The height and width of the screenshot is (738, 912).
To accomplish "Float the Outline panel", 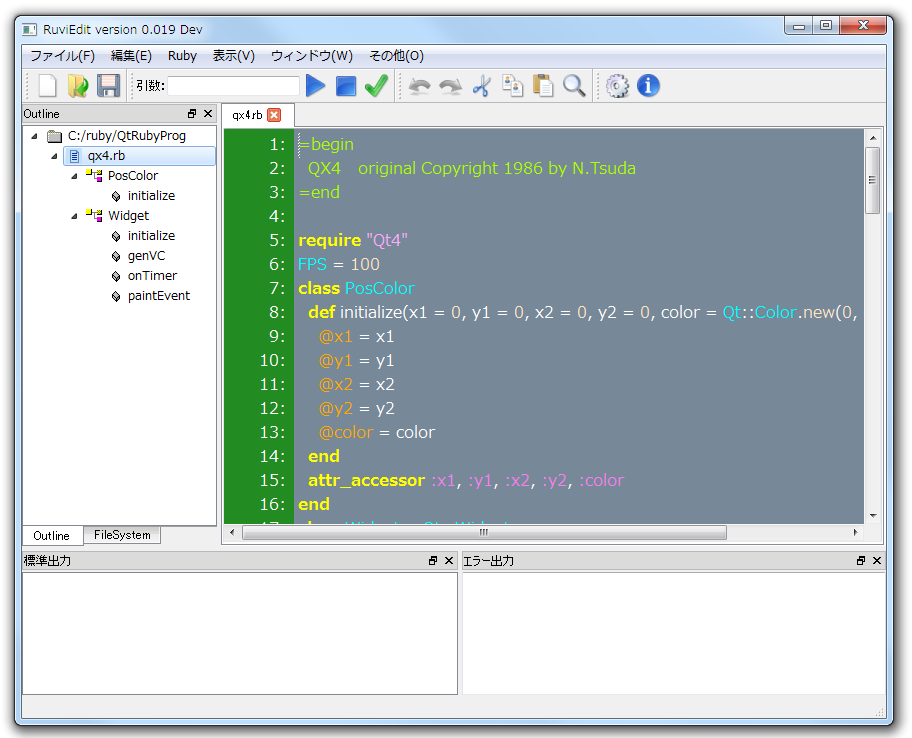I will coord(192,113).
